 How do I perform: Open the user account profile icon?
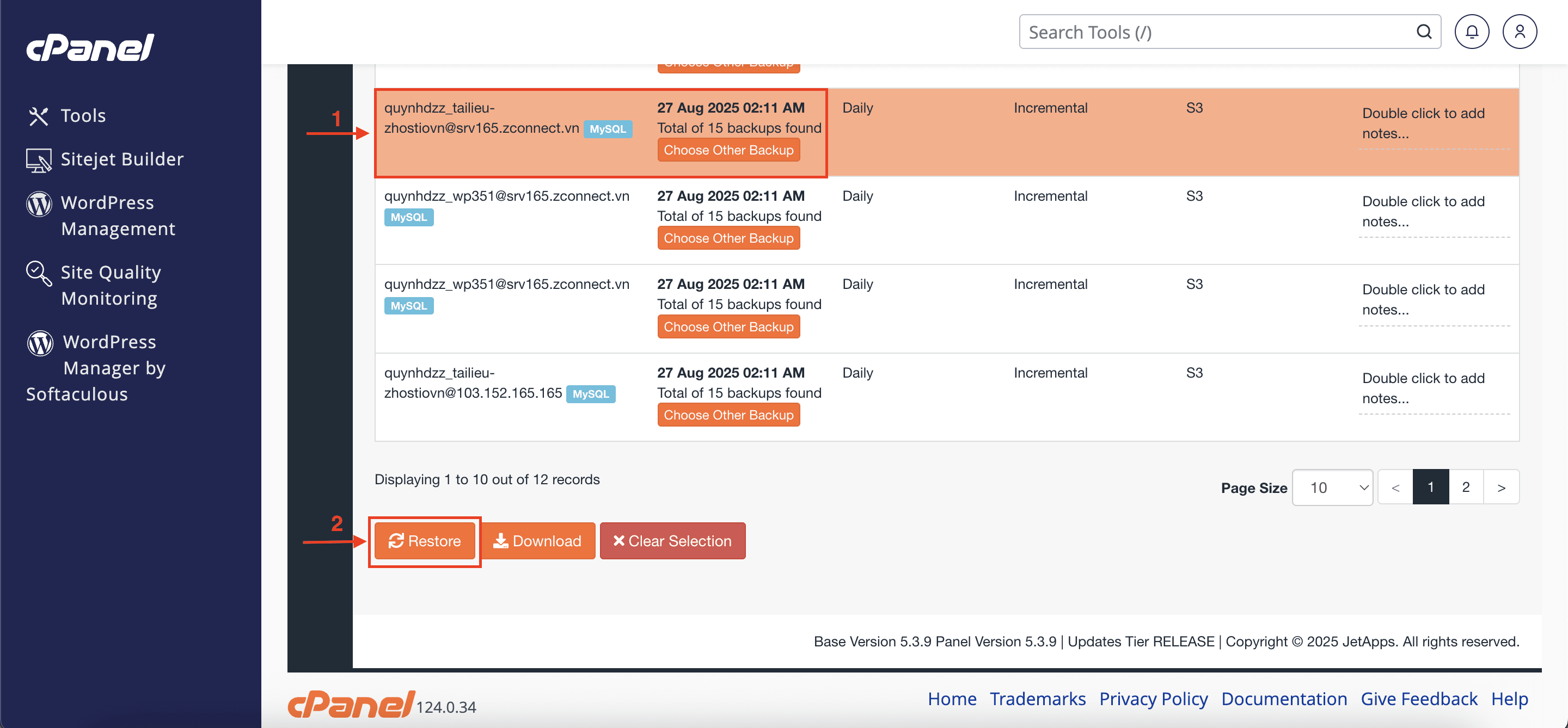click(1520, 32)
